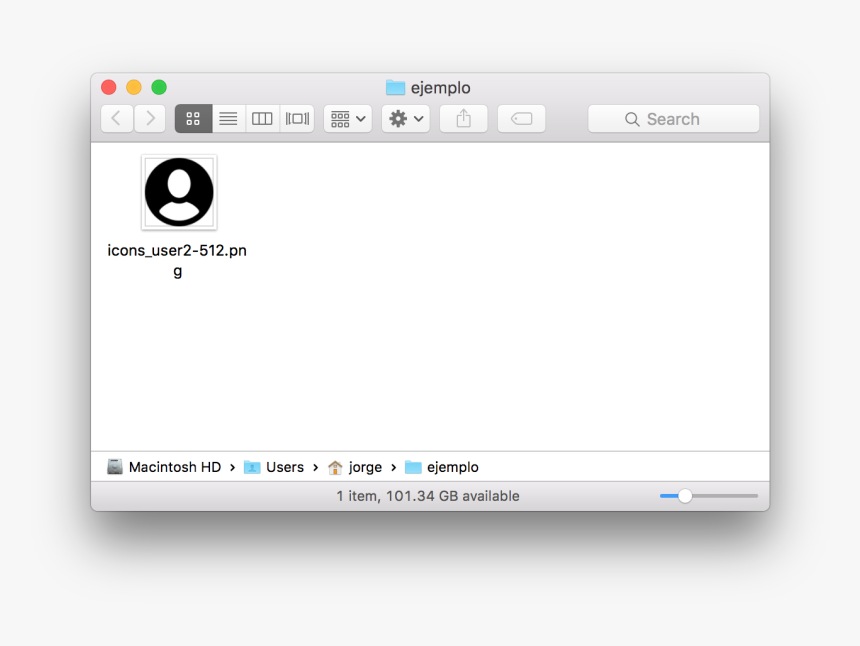Switch to Cover Flow view
Screen dimensions: 860x646
click(x=296, y=118)
